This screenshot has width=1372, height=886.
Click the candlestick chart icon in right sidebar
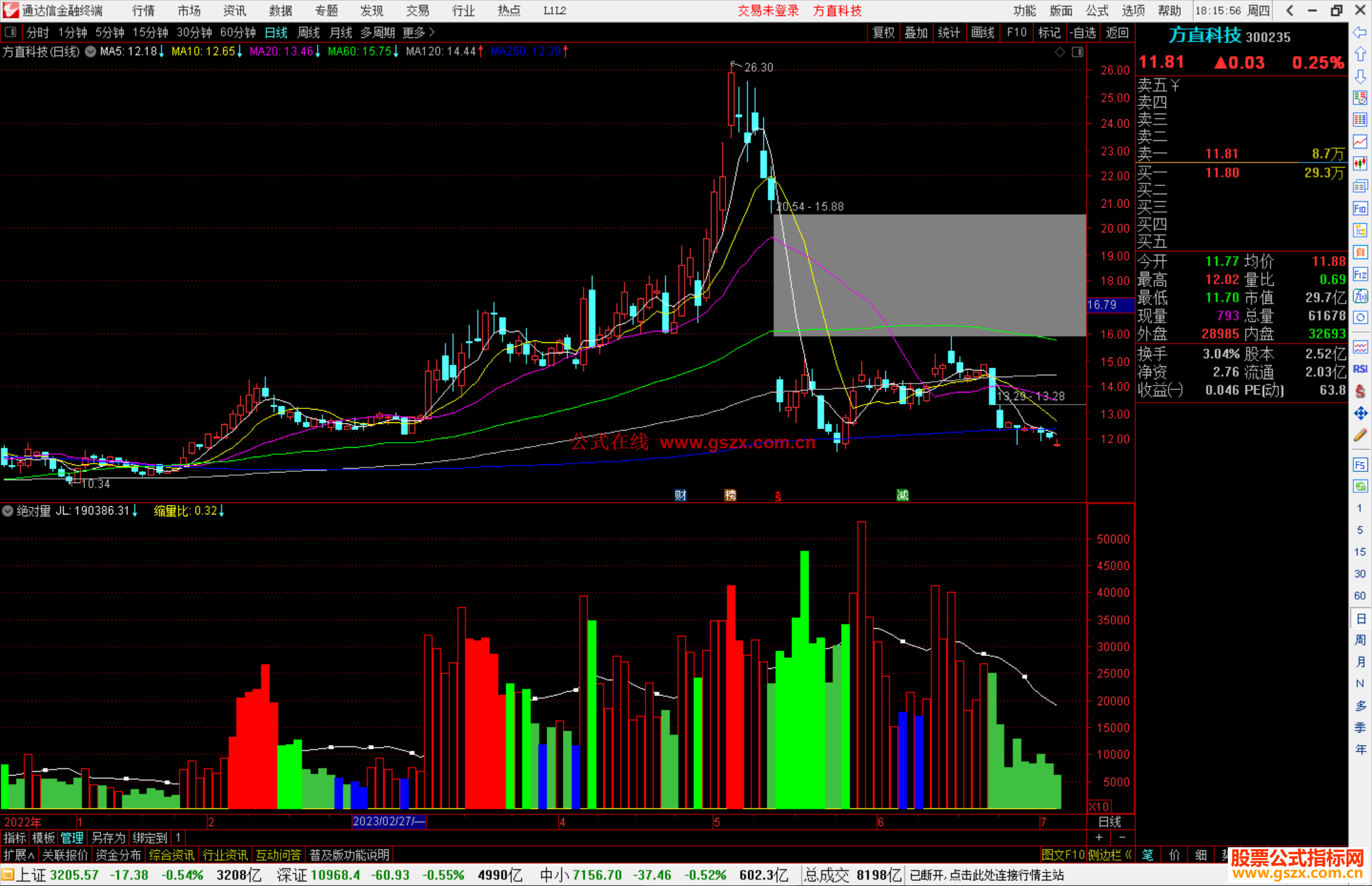click(1360, 164)
